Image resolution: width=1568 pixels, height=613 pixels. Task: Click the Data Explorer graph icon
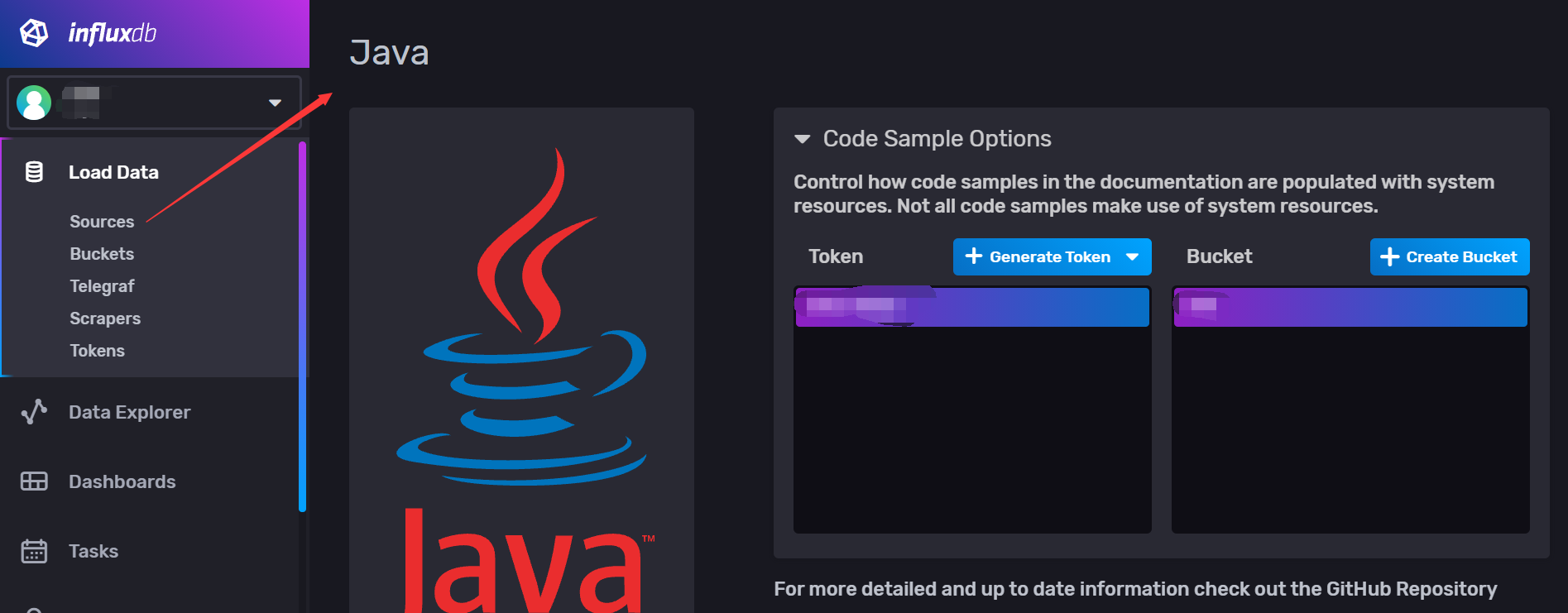34,412
